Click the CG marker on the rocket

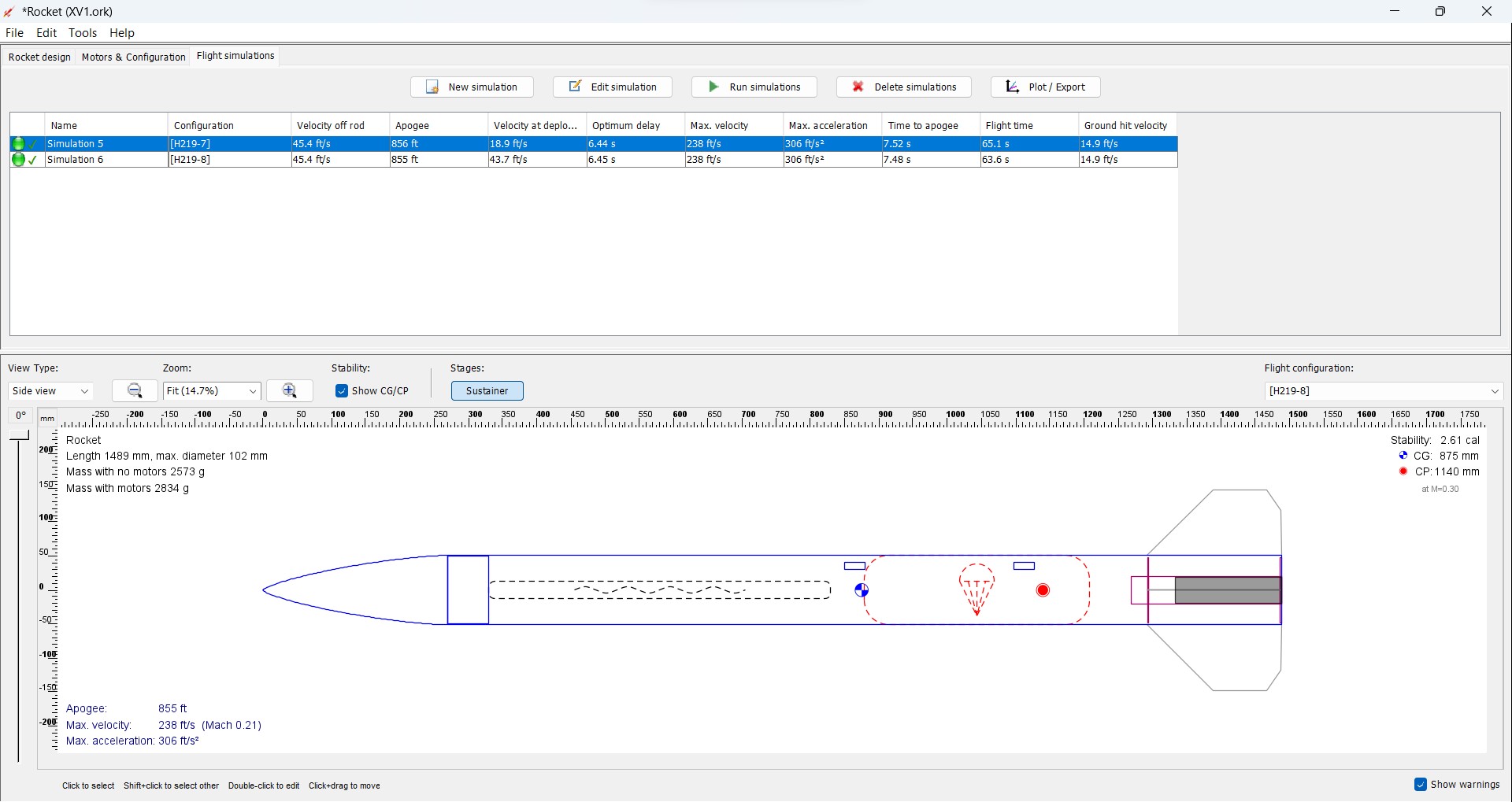tap(862, 590)
